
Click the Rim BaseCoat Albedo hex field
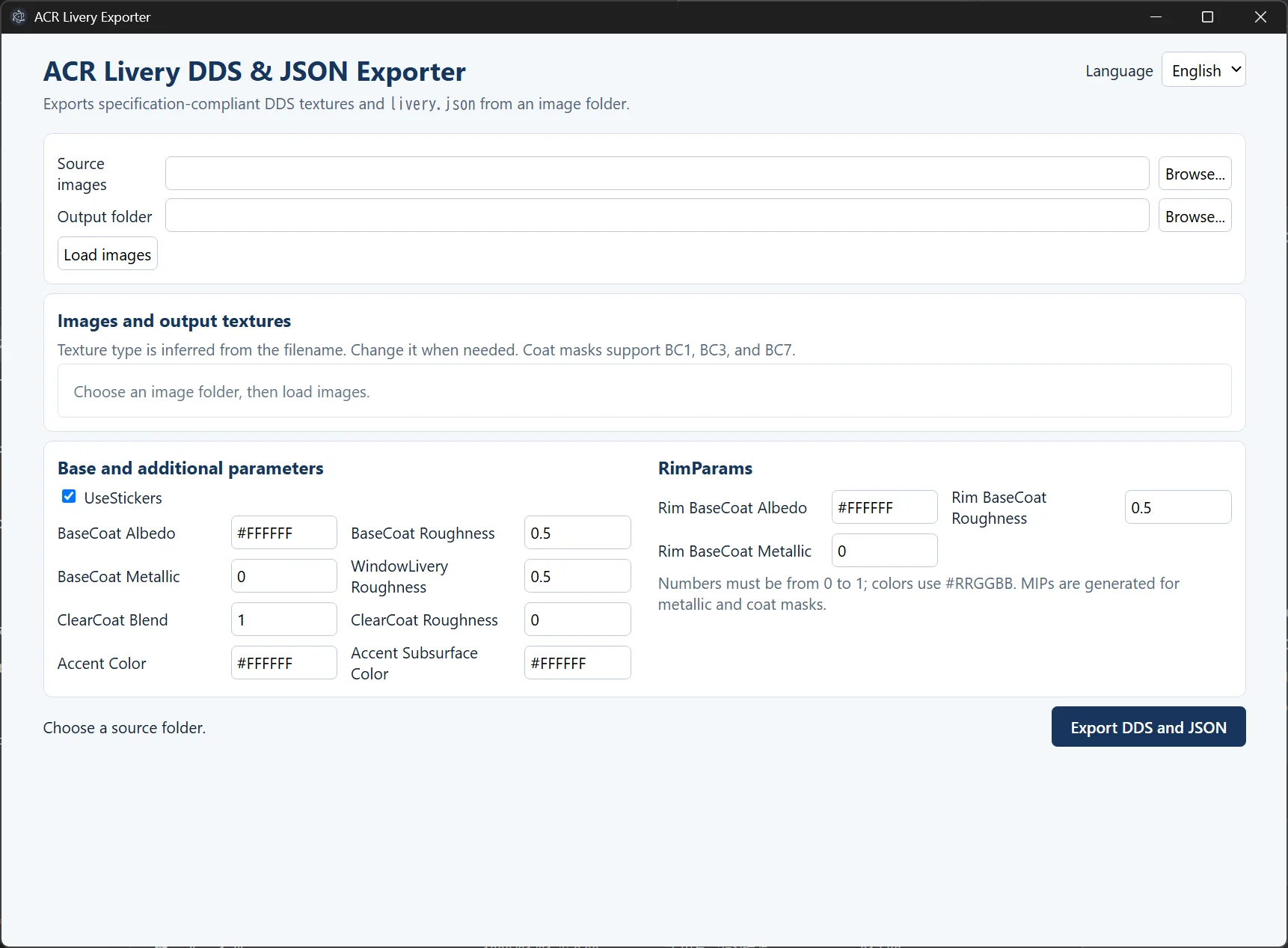pos(884,507)
